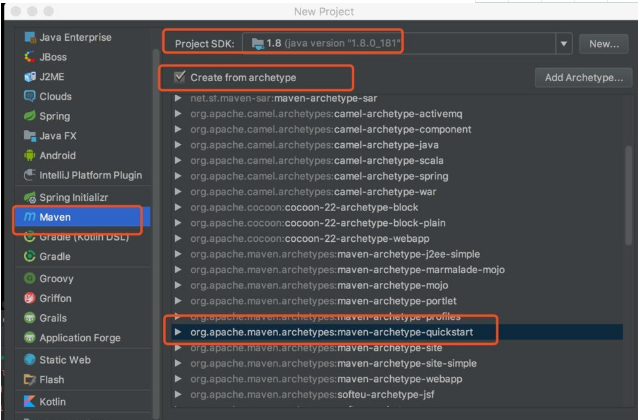Click the Maven 'm' icon
Viewport: 638px width, 420px height.
[x=30, y=217]
